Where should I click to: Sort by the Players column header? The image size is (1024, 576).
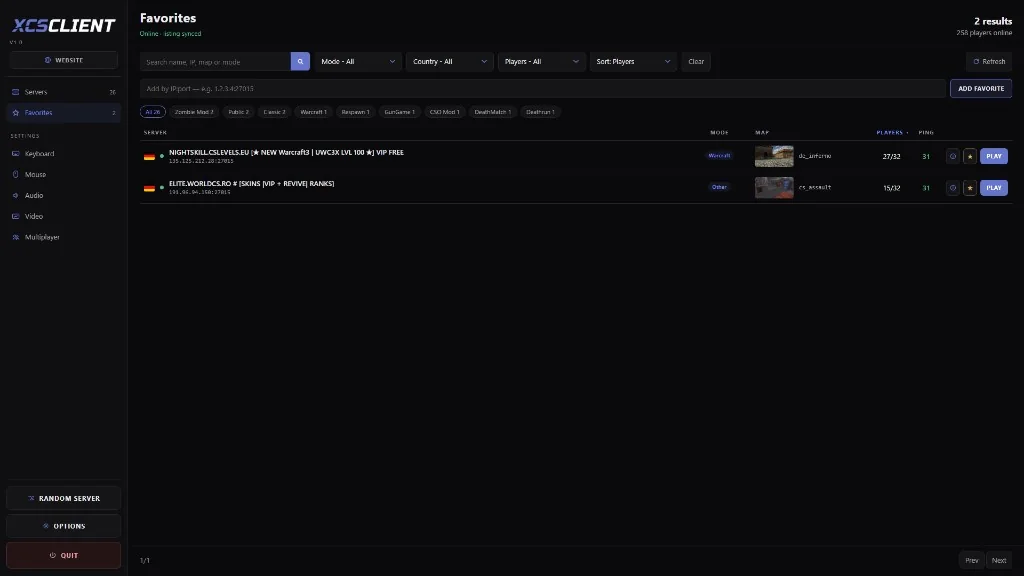click(x=892, y=133)
